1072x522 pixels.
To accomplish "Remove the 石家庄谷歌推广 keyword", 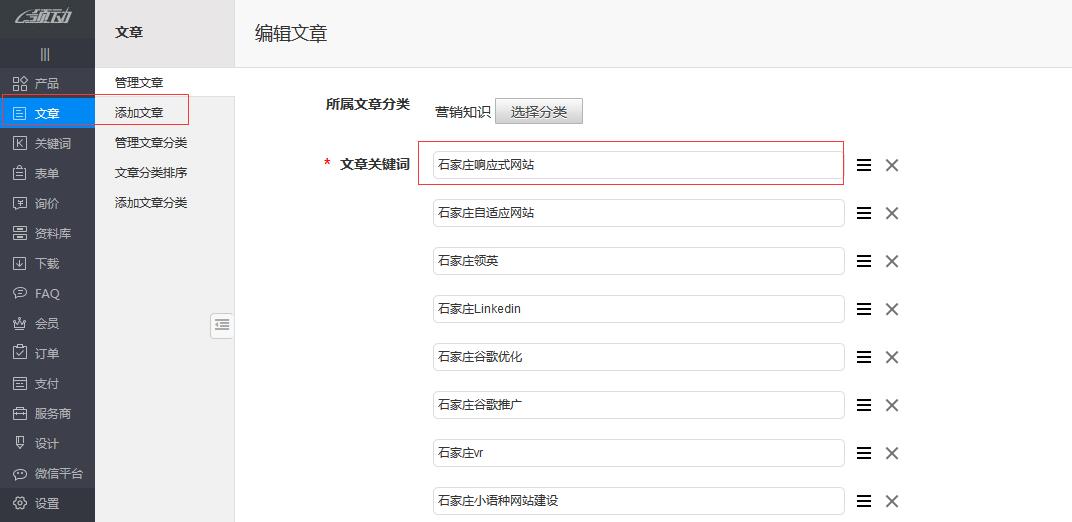I will point(892,405).
